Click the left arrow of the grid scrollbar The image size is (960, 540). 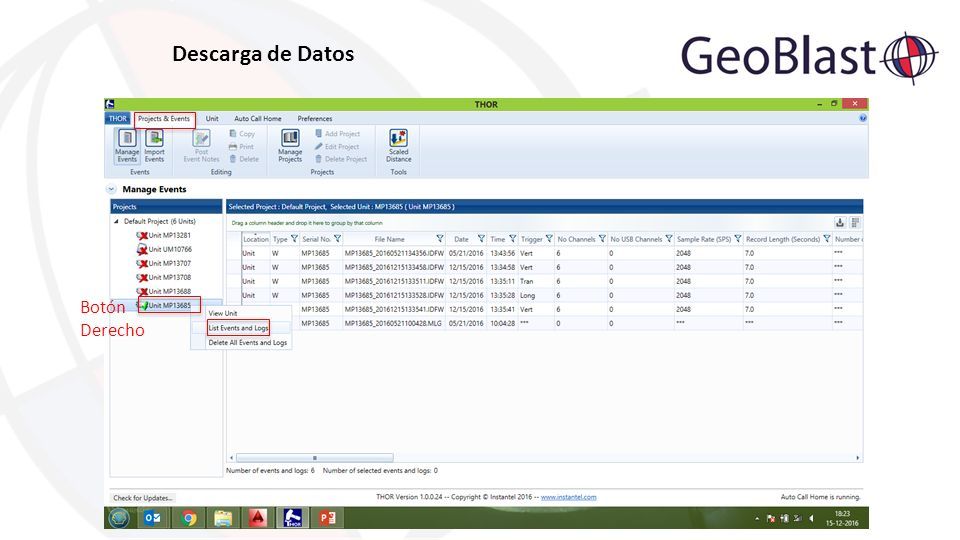click(x=231, y=458)
